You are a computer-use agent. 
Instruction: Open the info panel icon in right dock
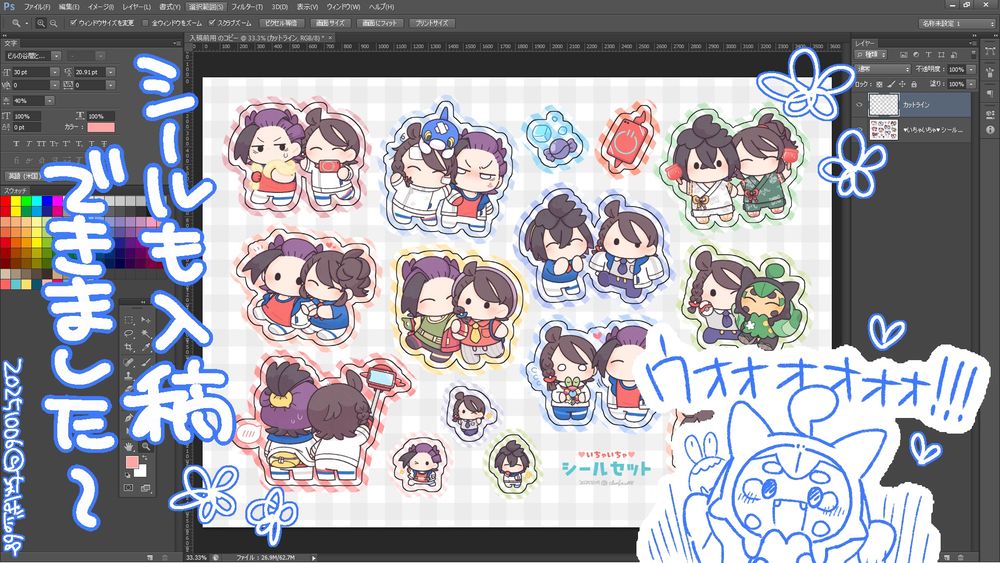(x=990, y=129)
